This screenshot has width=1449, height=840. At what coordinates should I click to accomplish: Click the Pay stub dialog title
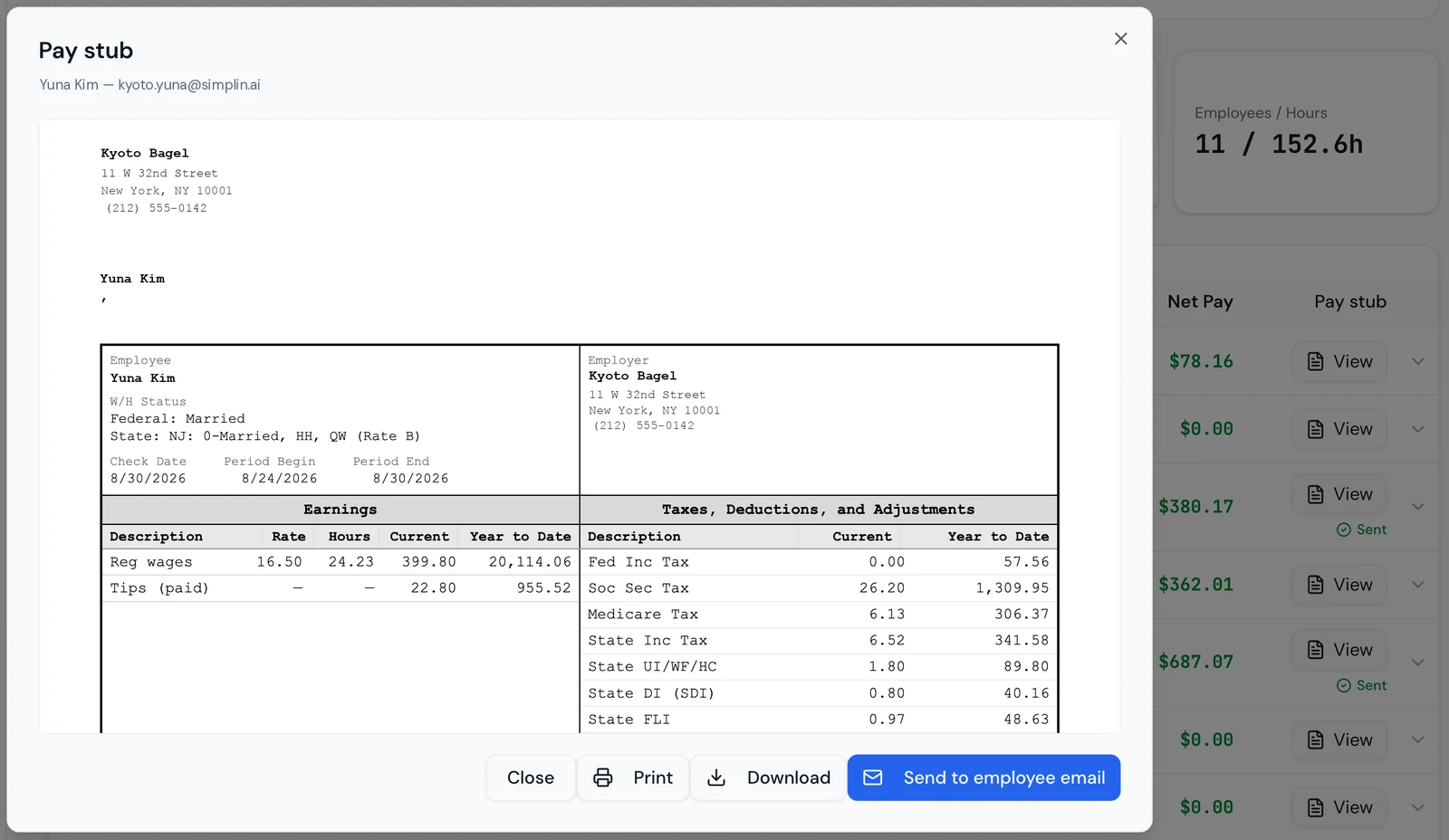coord(86,51)
